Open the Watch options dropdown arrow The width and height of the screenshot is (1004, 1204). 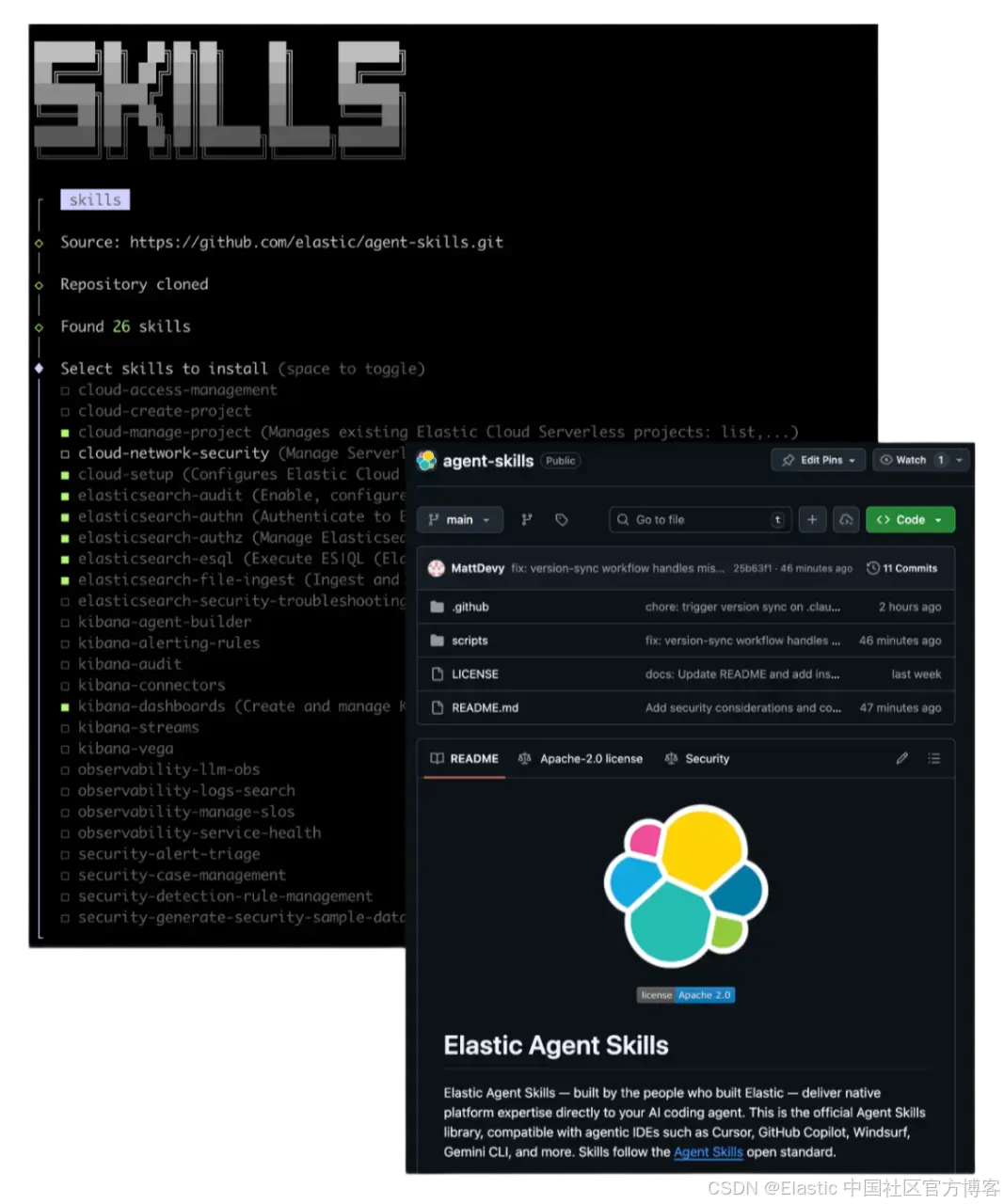(959, 460)
